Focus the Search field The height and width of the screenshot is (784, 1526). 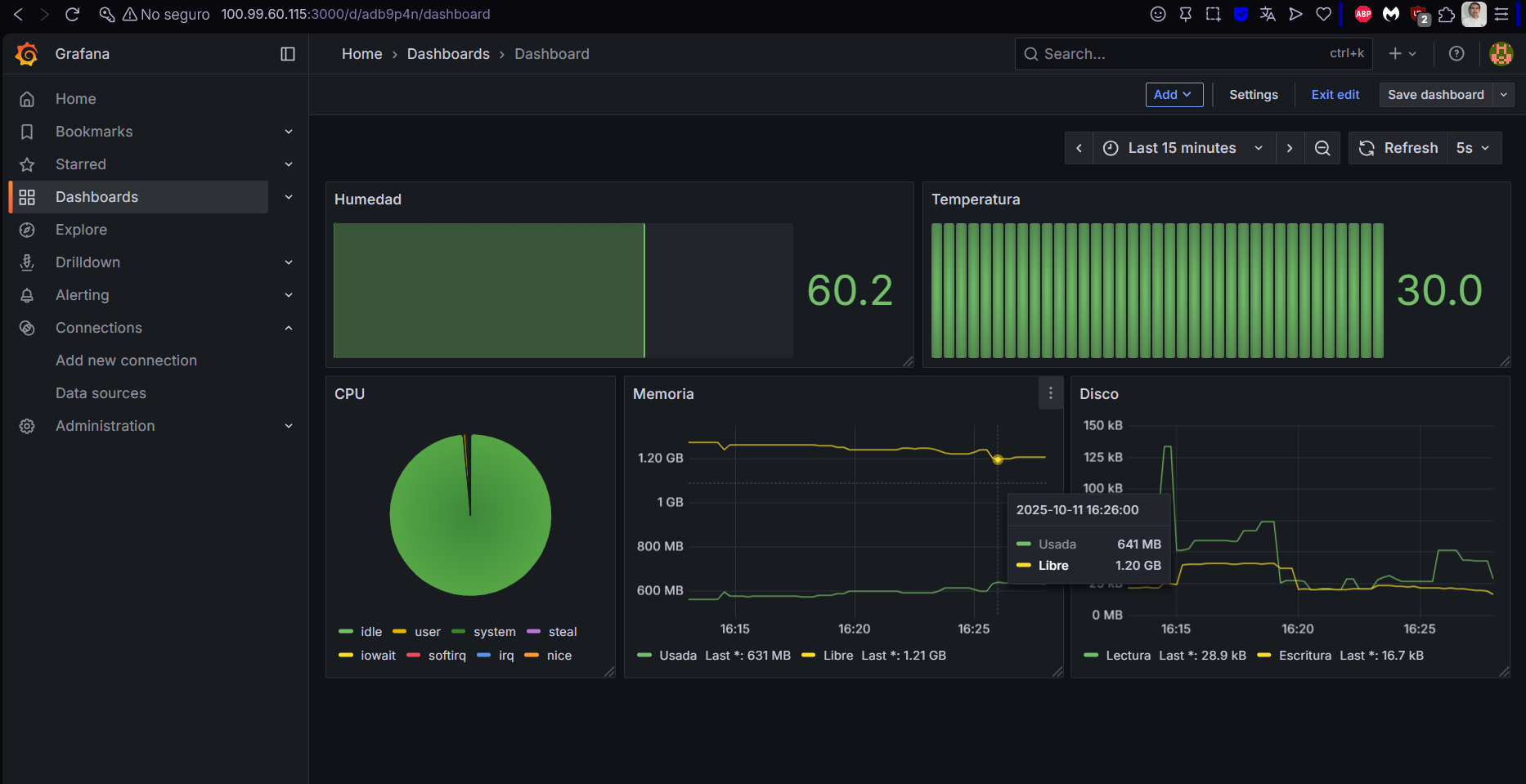(x=1193, y=54)
